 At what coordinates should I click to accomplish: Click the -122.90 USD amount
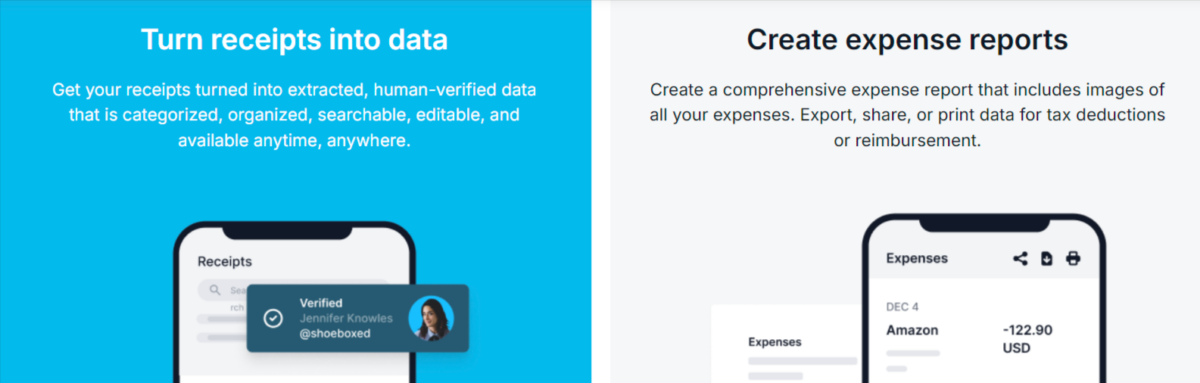click(x=1027, y=339)
